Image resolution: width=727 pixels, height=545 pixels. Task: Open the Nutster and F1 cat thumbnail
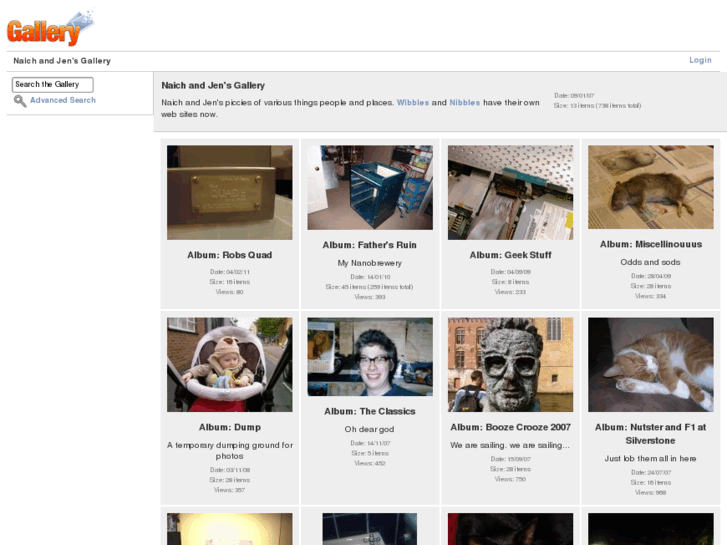click(x=650, y=365)
